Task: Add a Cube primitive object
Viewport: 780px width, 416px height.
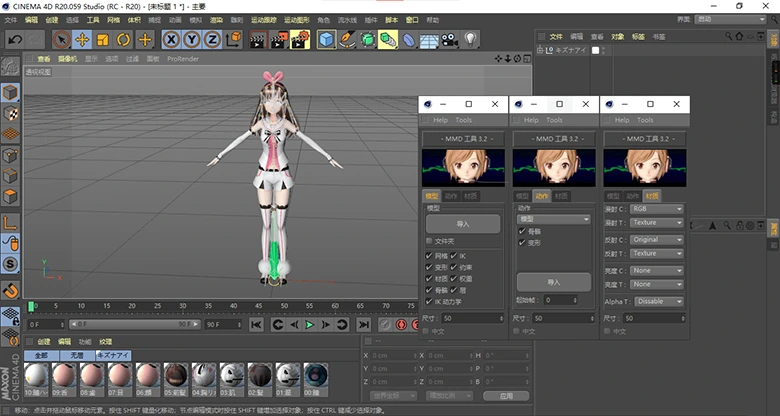Action: click(326, 39)
